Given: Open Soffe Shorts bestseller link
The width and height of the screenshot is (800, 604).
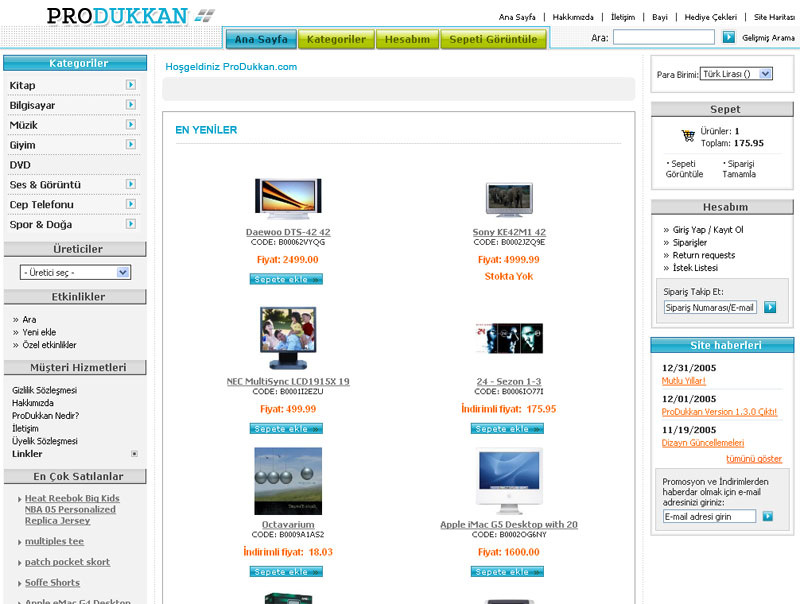Looking at the screenshot, I should tap(53, 583).
